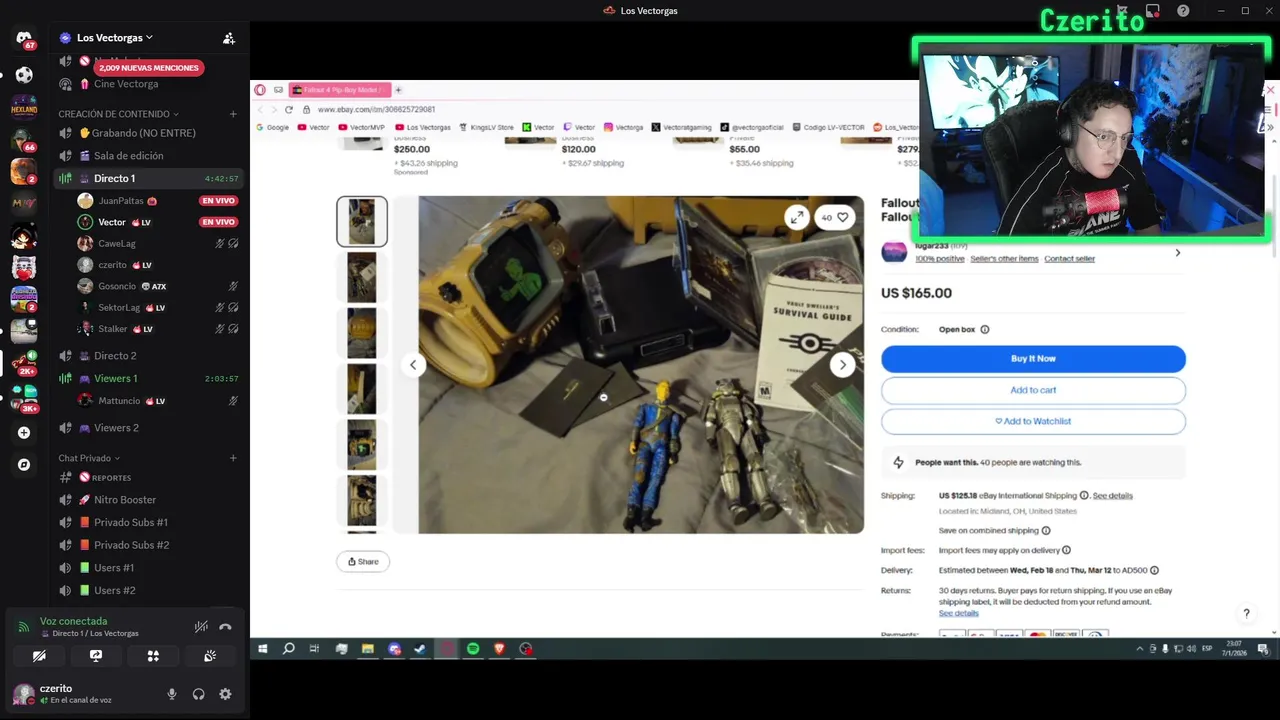Open the Seller's other items link

tap(1003, 259)
